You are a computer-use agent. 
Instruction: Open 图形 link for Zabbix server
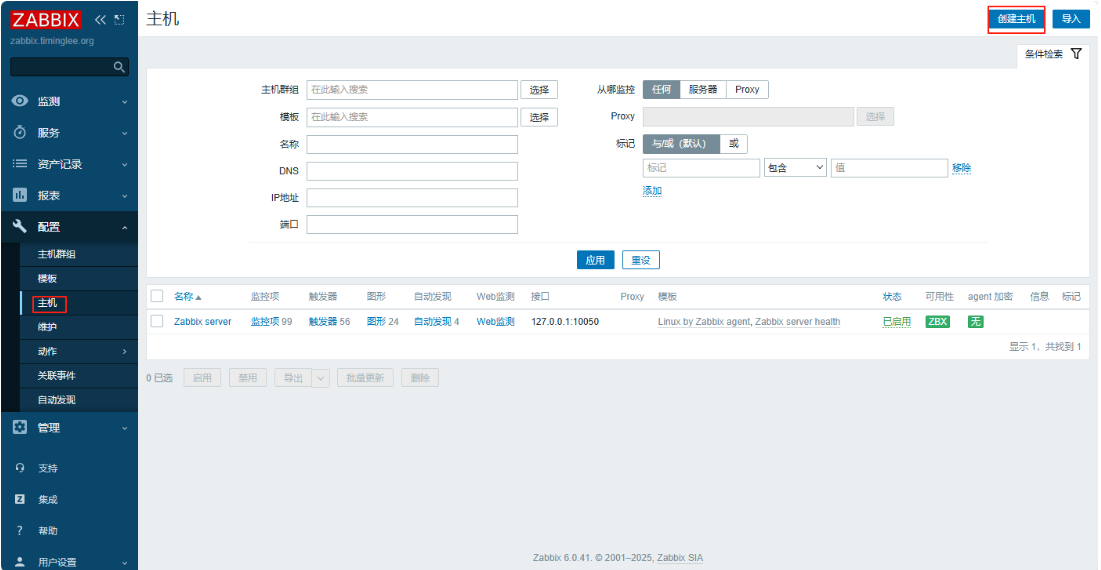(x=376, y=322)
